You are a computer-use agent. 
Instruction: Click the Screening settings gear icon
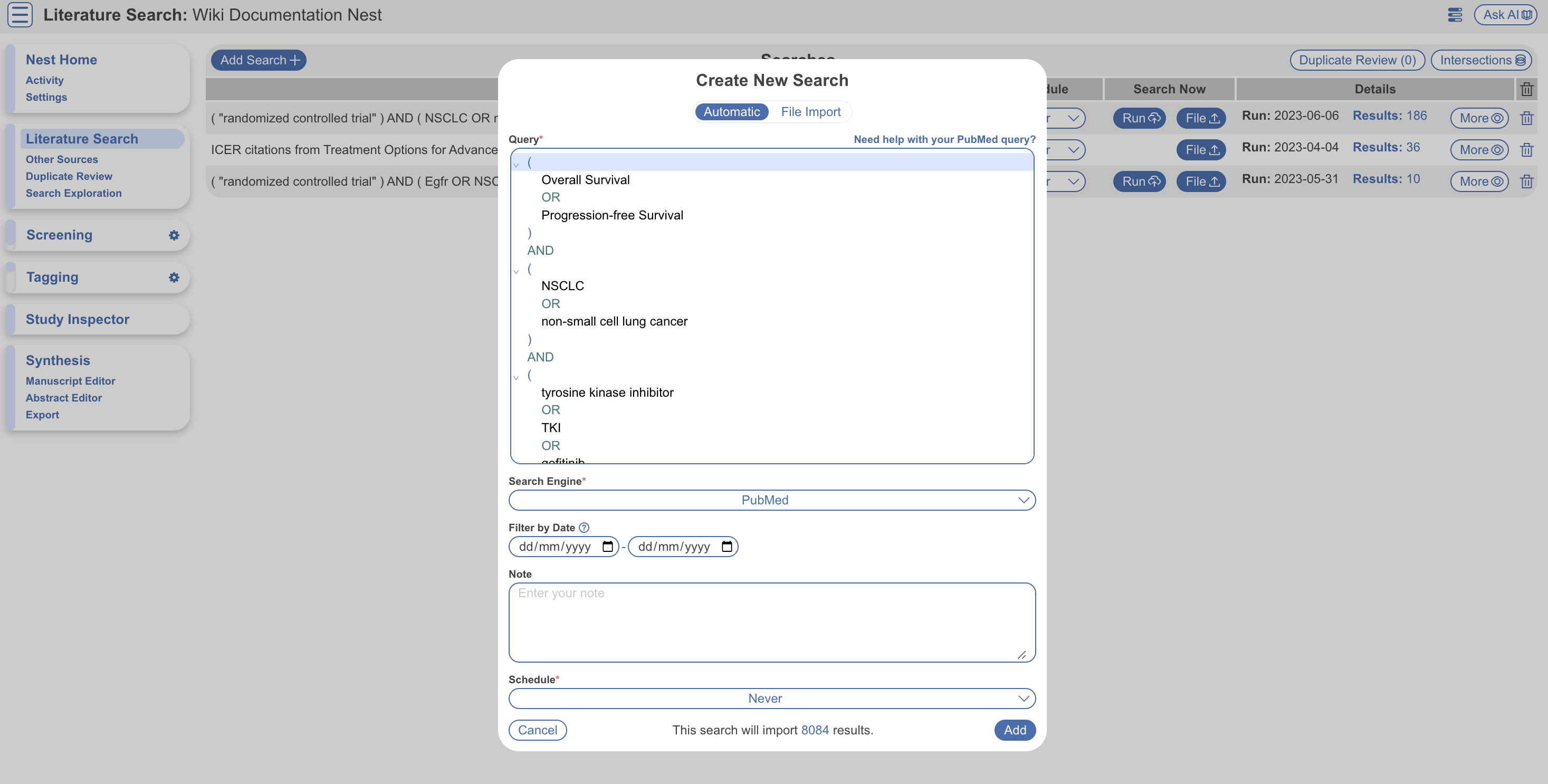(x=174, y=235)
